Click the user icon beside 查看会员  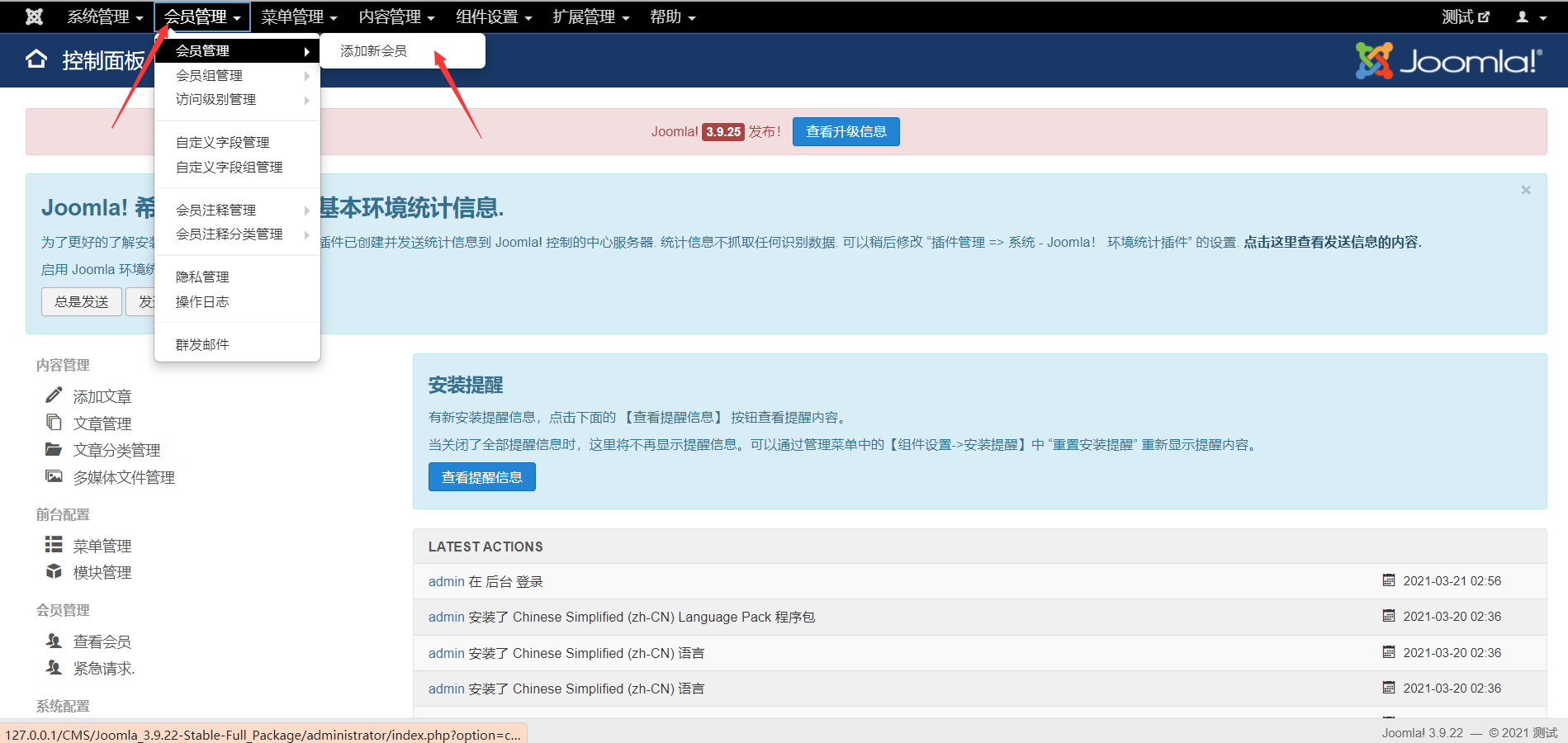[53, 641]
